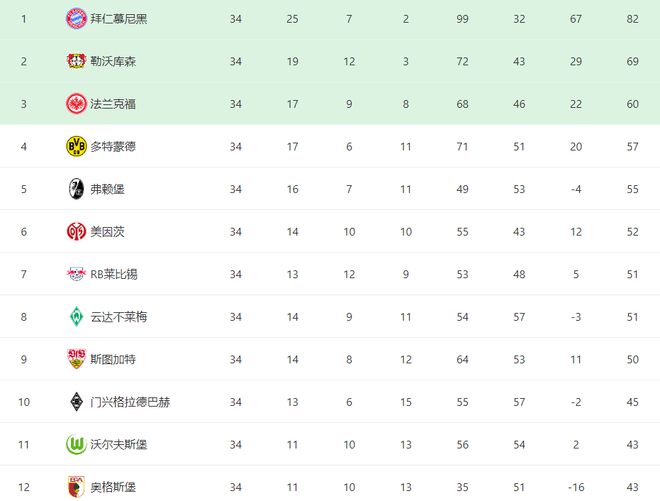Click the Borussia Dortmund BVB logo

point(76,146)
